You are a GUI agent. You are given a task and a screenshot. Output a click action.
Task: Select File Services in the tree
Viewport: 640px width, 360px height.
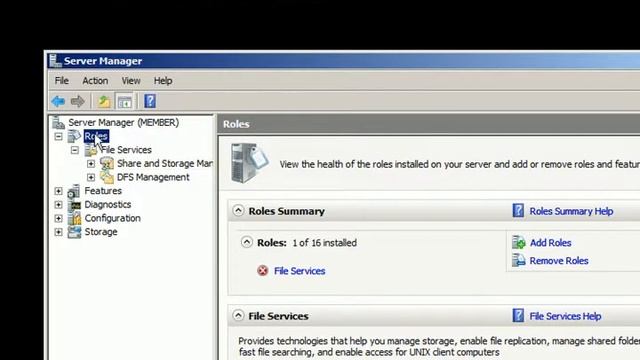126,150
